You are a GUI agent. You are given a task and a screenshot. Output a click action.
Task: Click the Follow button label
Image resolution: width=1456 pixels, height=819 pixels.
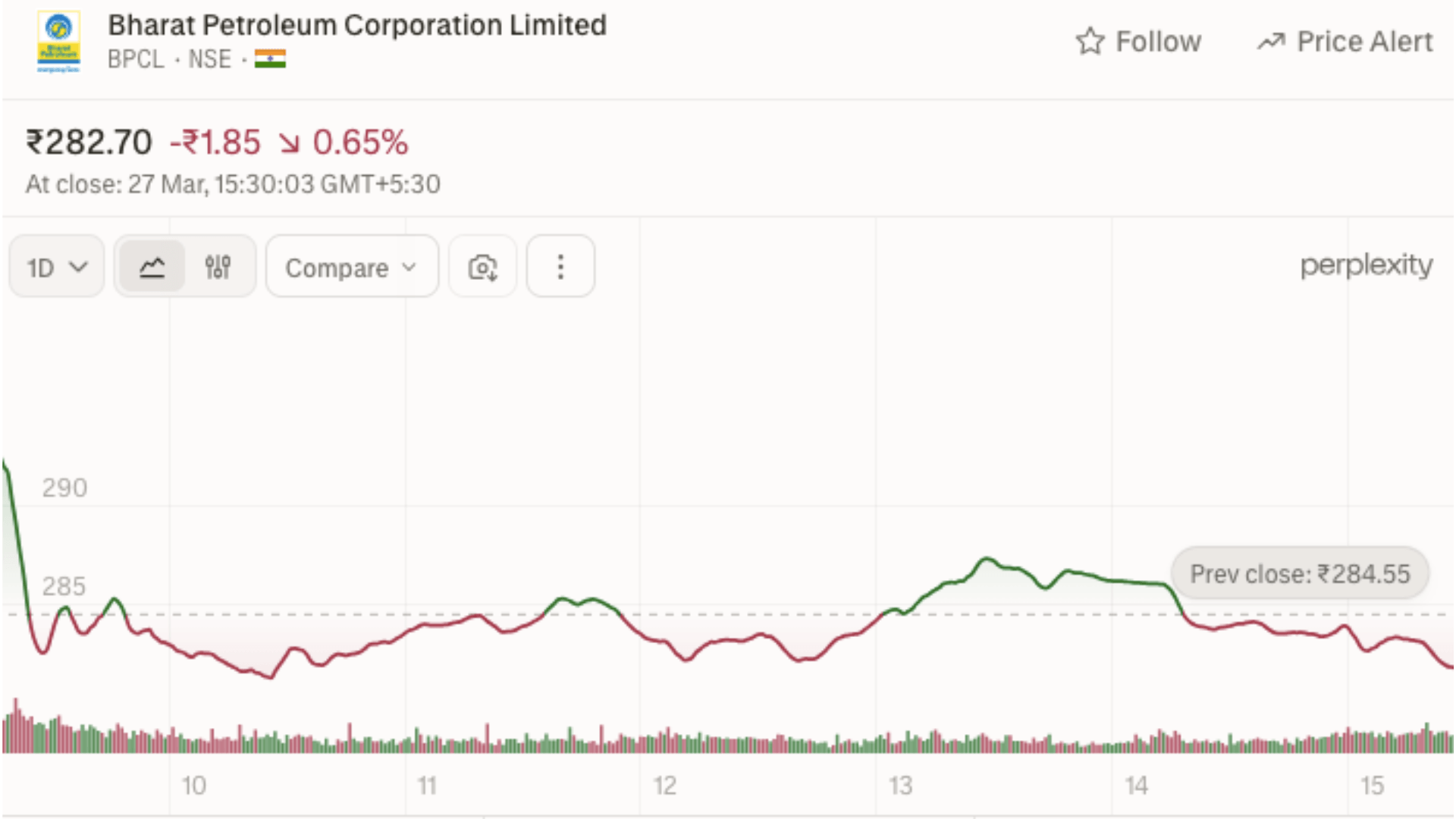point(1158,42)
